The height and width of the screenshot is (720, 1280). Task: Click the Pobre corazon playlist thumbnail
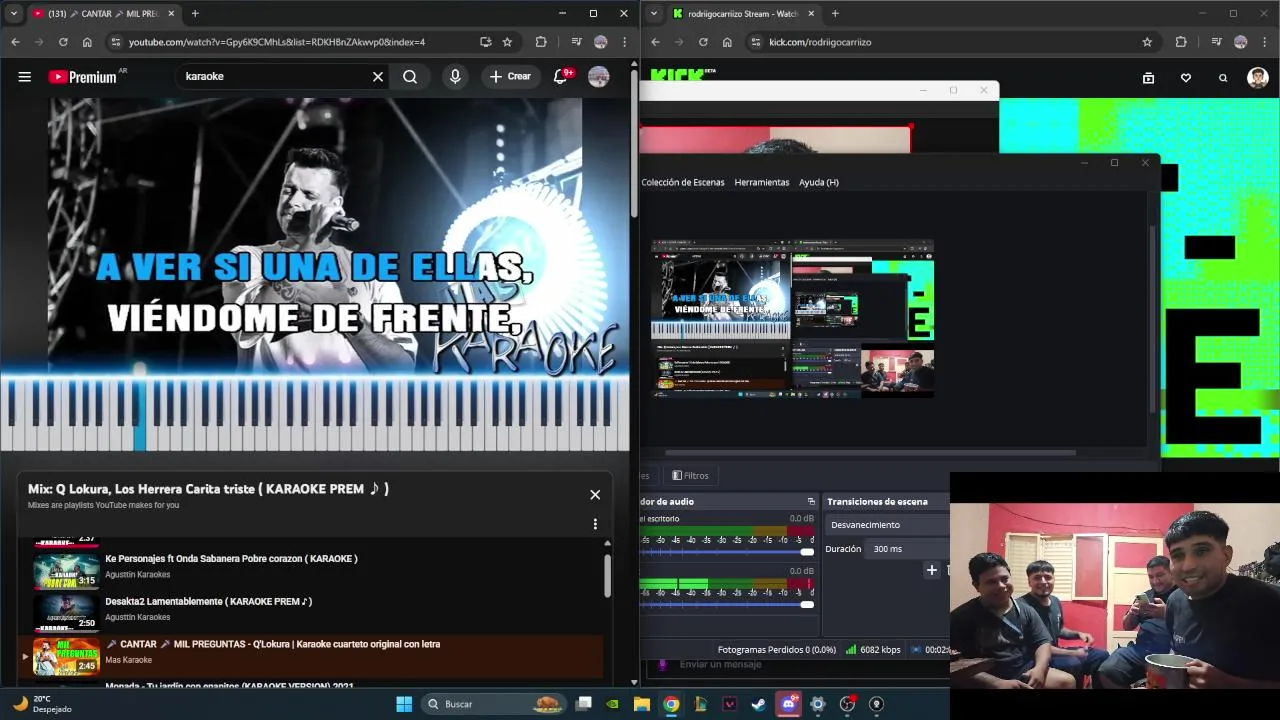66,570
